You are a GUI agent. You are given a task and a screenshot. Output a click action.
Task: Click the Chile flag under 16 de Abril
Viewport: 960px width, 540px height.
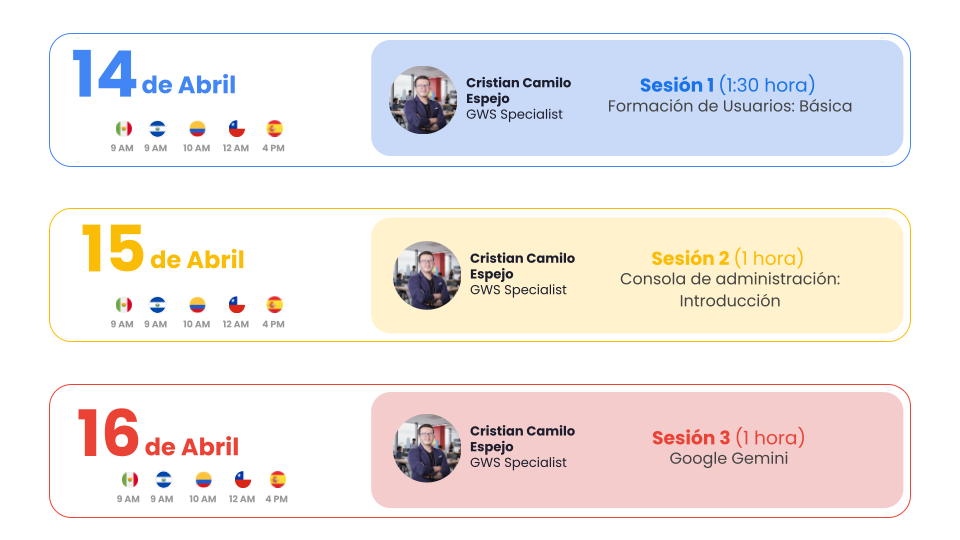(x=243, y=480)
